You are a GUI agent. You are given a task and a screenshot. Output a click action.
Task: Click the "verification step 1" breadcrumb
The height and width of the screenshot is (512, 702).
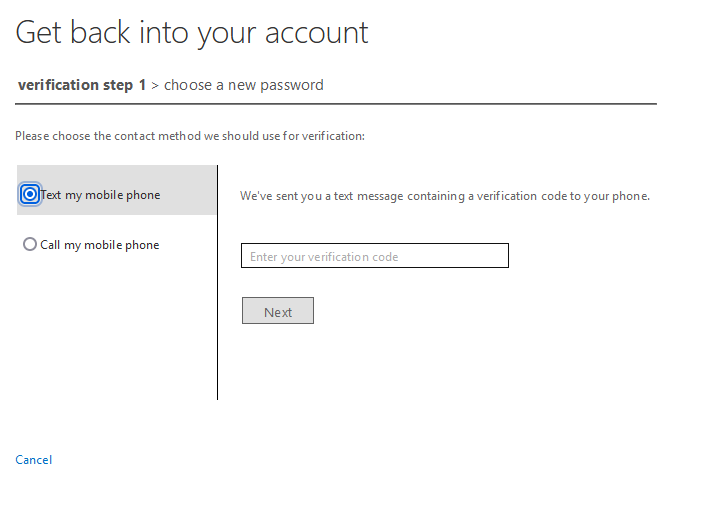point(82,85)
